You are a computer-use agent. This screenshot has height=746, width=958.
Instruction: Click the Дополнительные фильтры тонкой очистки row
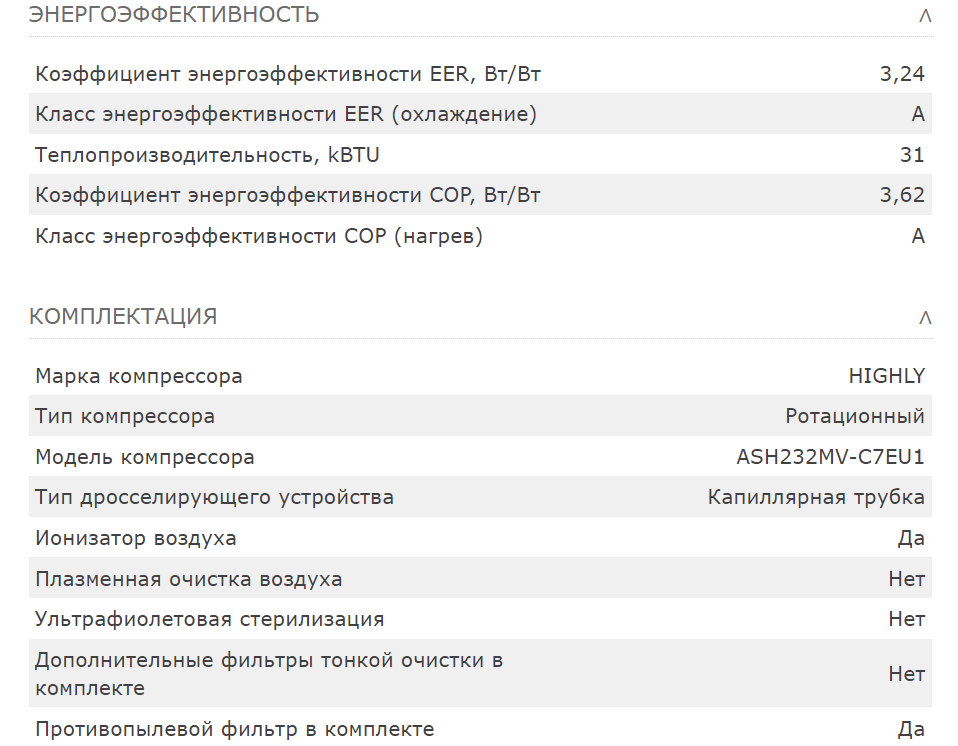click(x=480, y=673)
